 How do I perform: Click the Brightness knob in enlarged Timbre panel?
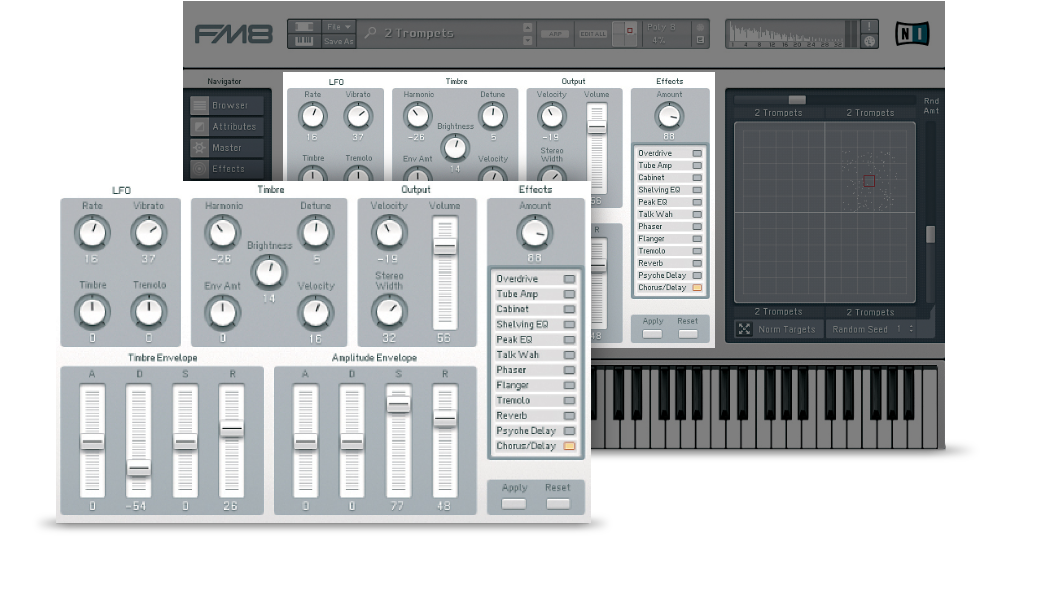[269, 272]
